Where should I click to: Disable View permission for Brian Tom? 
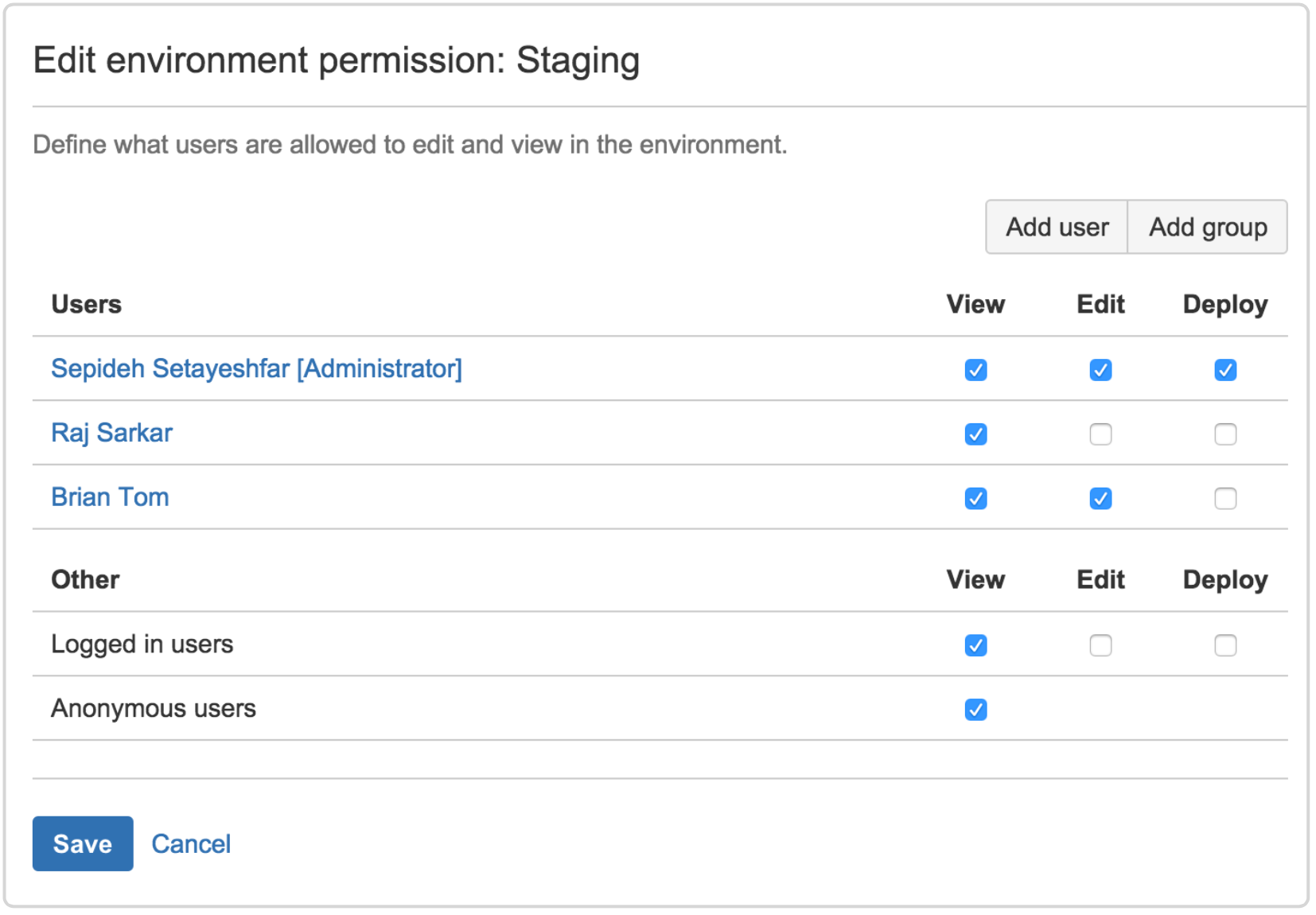pos(975,498)
